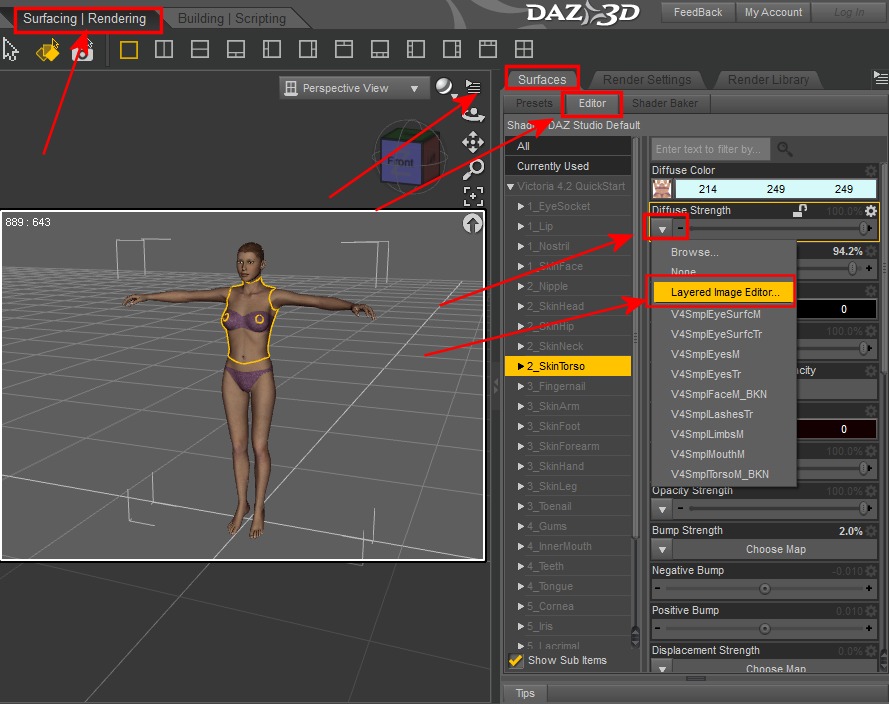Expand the 3_SkinArm surface item
The height and width of the screenshot is (704, 889).
[520, 406]
